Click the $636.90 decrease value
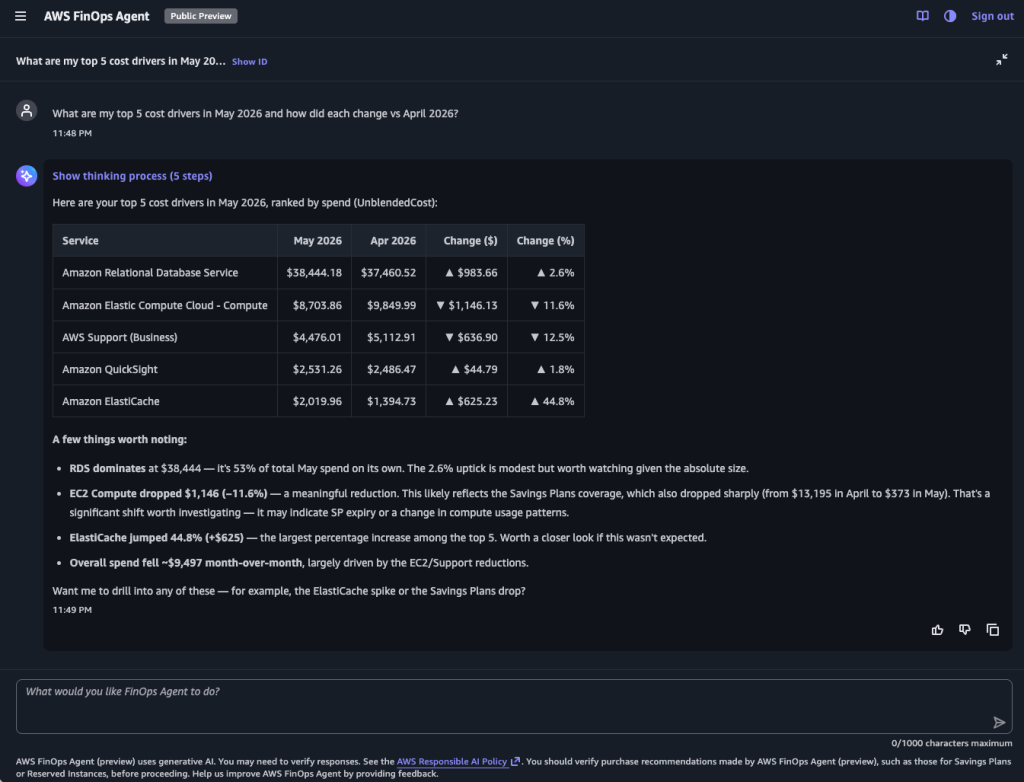 [471, 337]
